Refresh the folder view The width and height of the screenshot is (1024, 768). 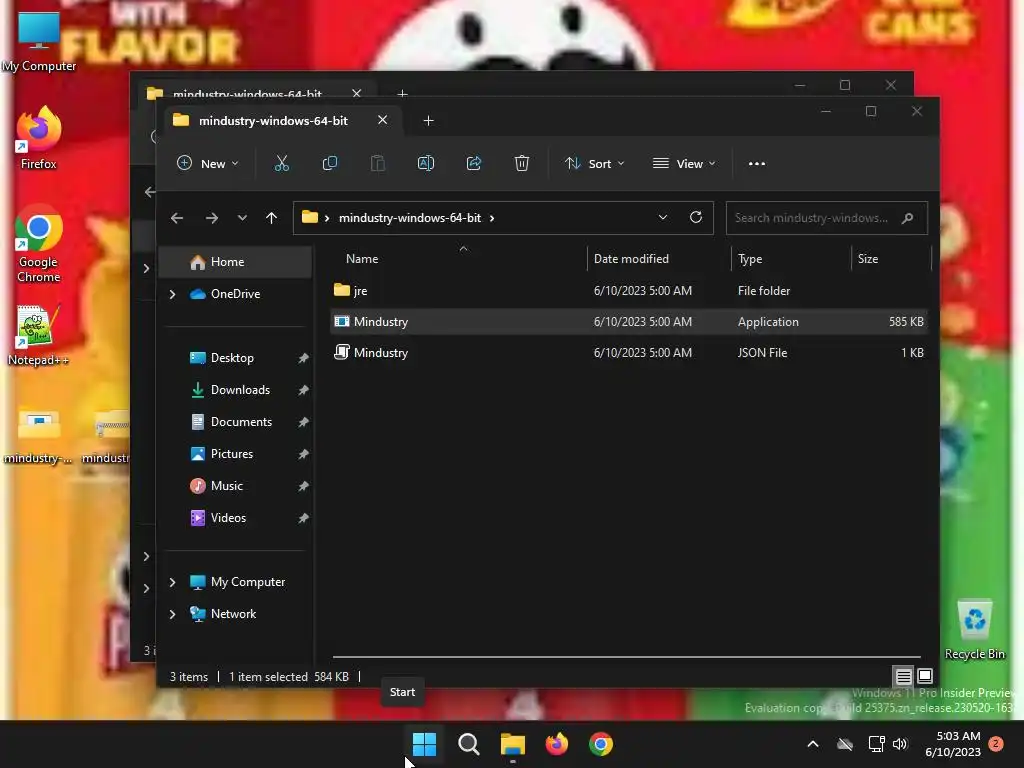click(696, 217)
